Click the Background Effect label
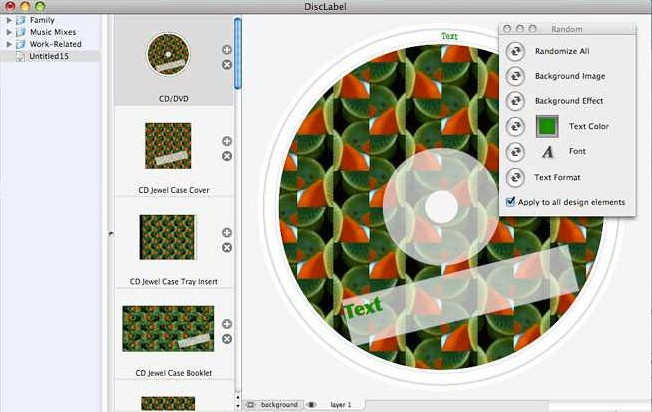Screen dimensions: 652x412 point(569,101)
